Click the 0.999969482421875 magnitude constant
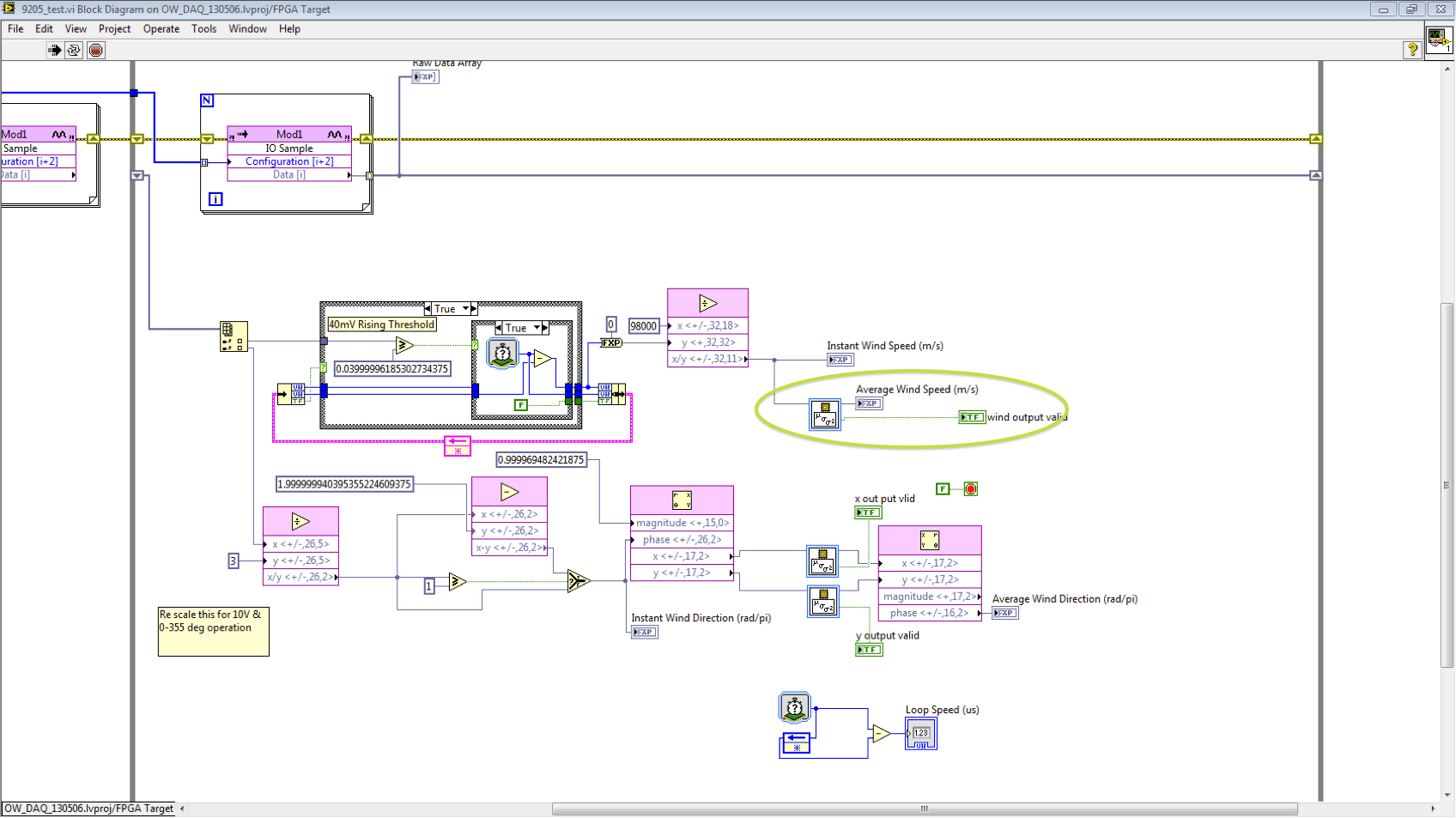 [542, 460]
